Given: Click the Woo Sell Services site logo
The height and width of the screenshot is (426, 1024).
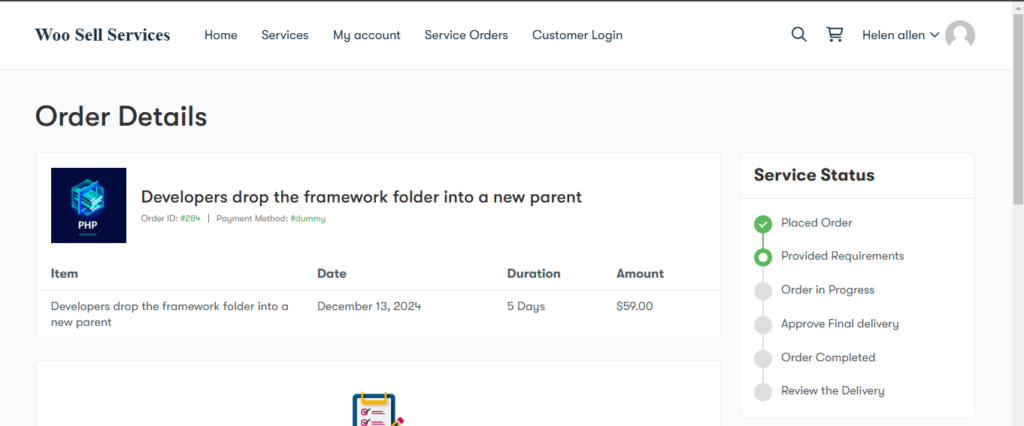Looking at the screenshot, I should [x=102, y=35].
